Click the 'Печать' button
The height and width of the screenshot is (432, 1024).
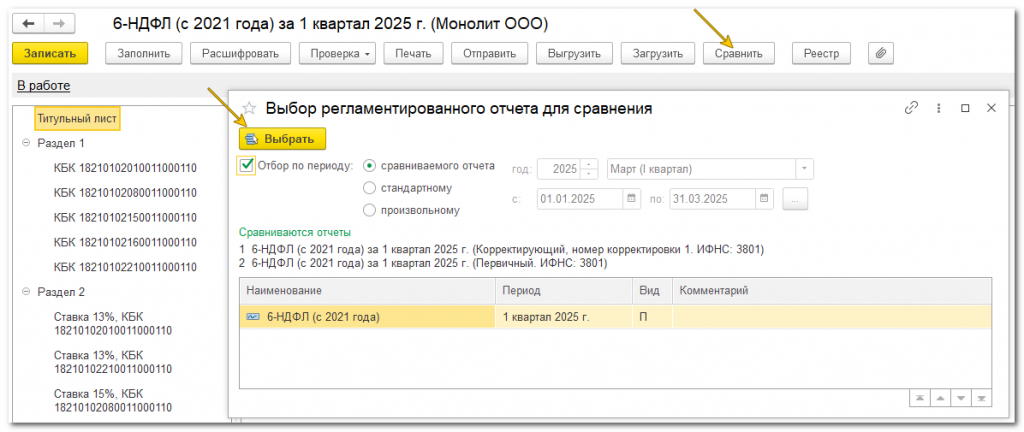[x=413, y=54]
